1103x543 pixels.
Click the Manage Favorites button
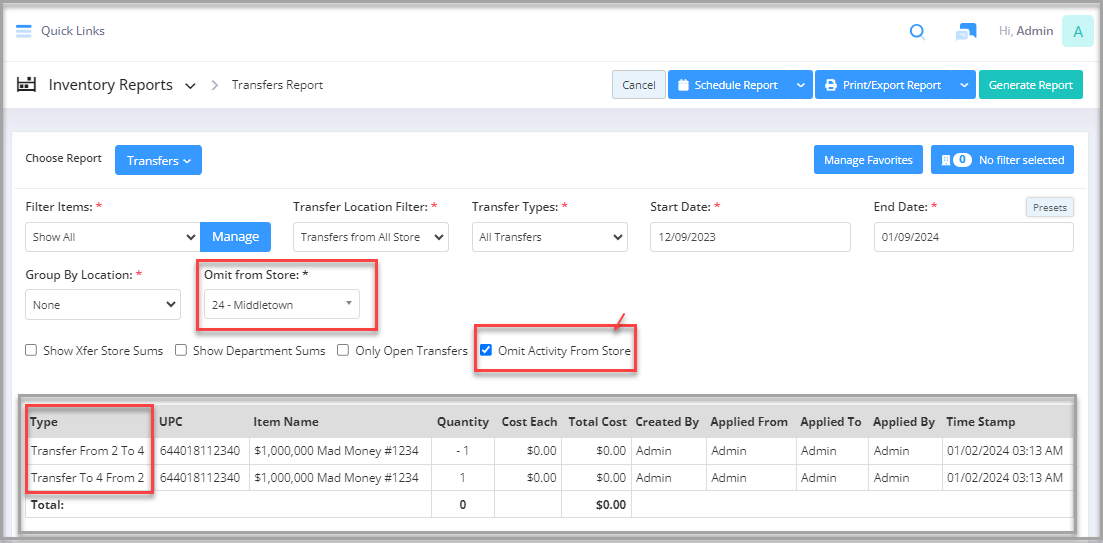(868, 160)
